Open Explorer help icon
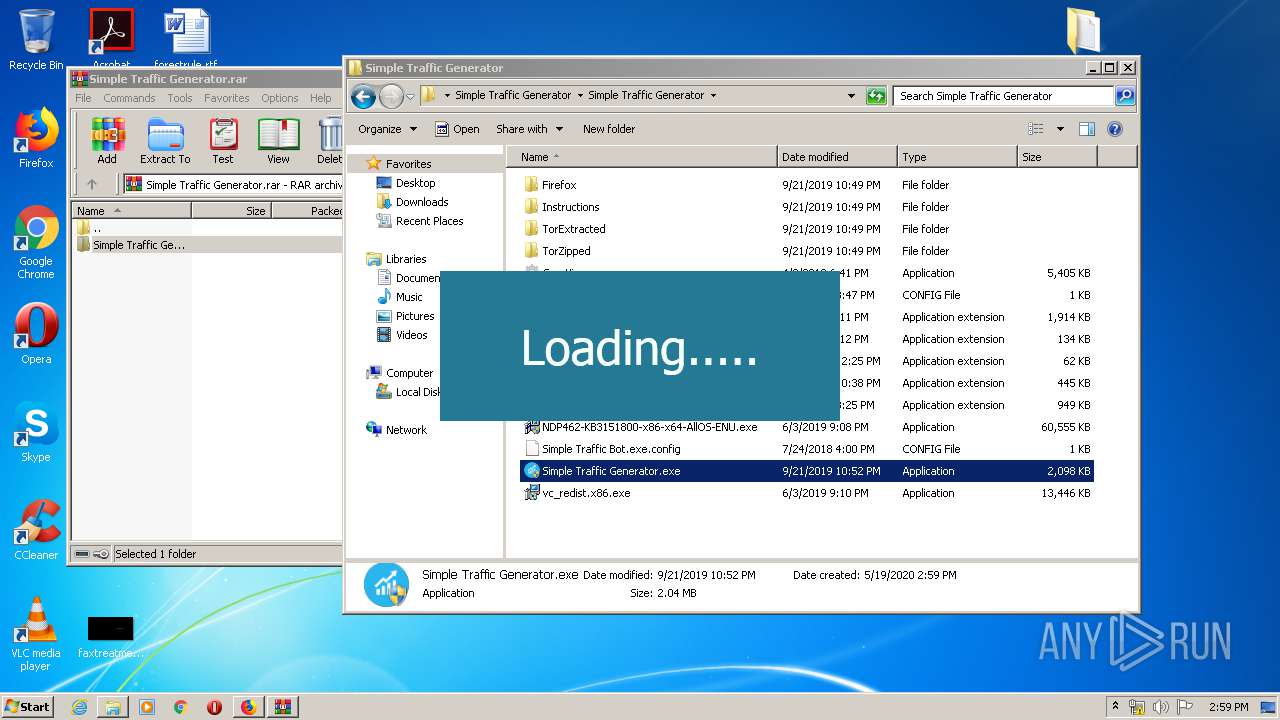Viewport: 1280px width, 720px height. 1115,129
